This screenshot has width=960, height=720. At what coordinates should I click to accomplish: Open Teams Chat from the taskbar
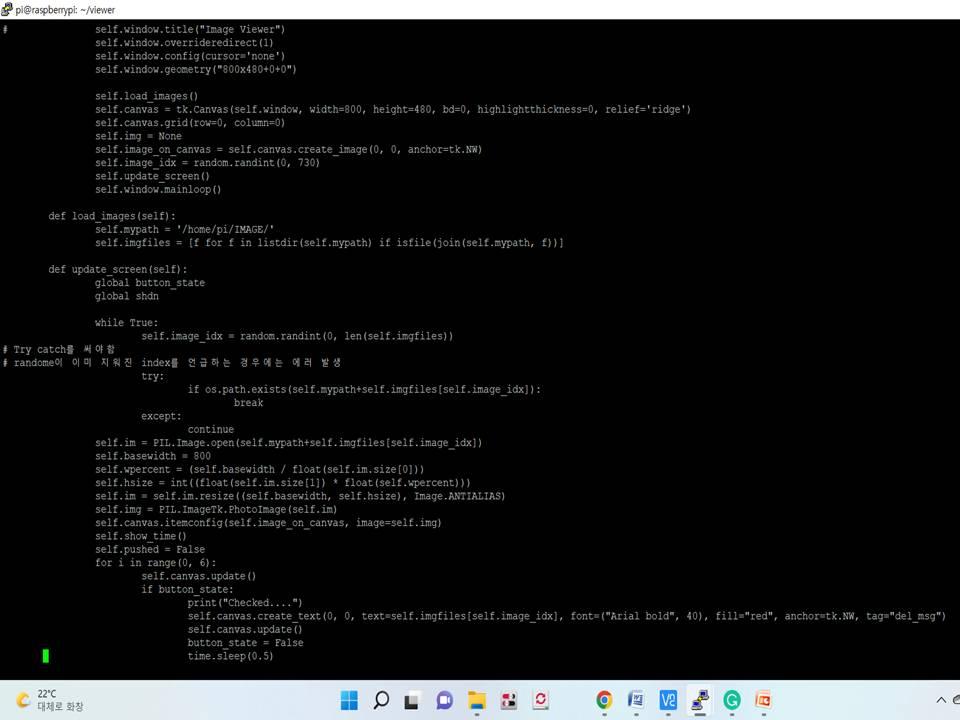click(444, 700)
